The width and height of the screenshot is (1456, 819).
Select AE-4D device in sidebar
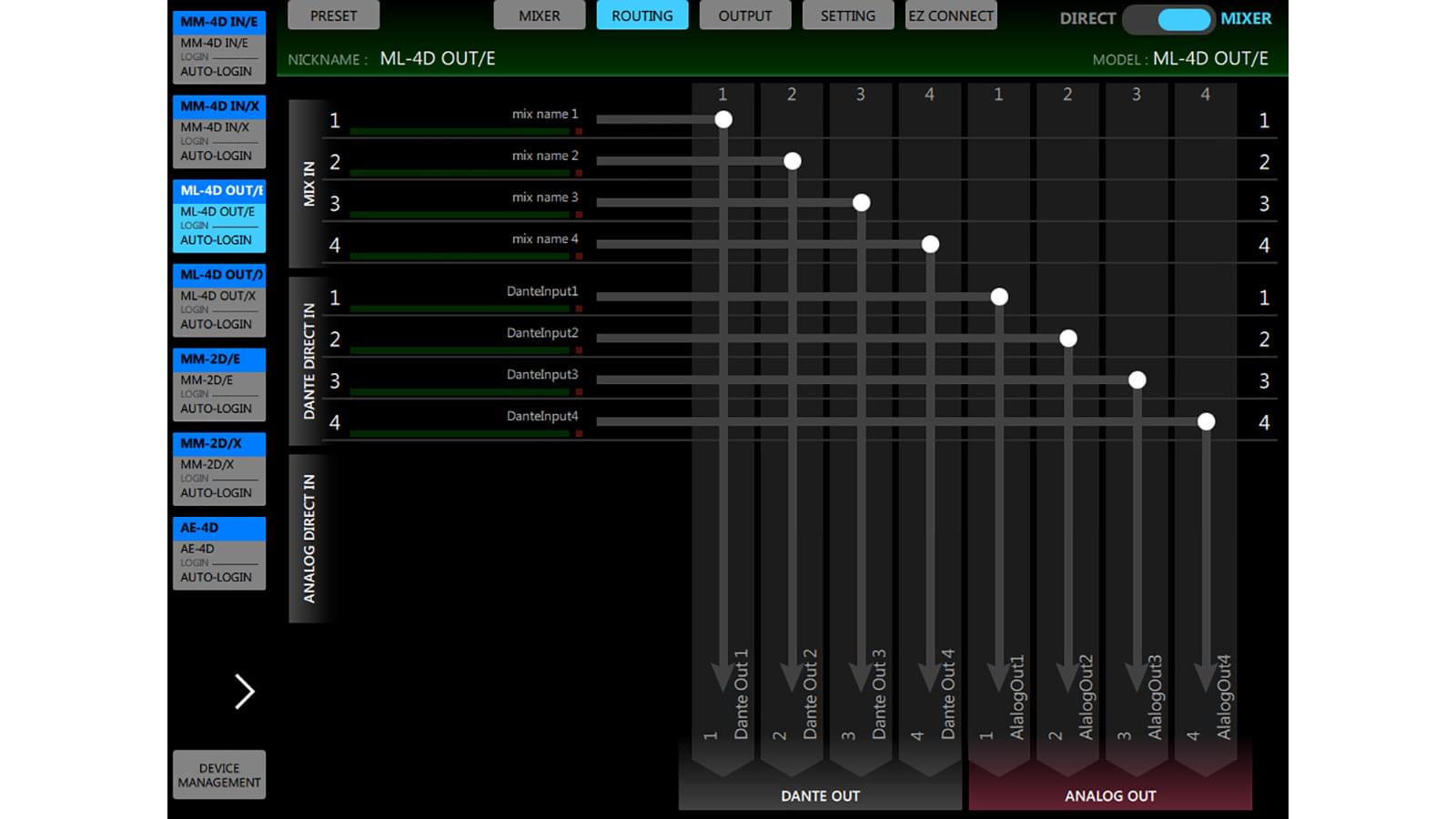(219, 553)
